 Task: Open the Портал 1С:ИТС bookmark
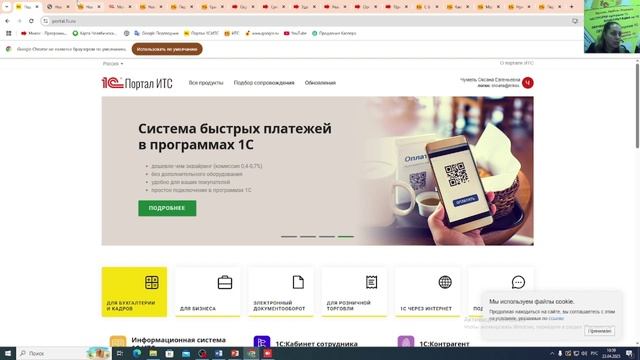click(x=201, y=33)
